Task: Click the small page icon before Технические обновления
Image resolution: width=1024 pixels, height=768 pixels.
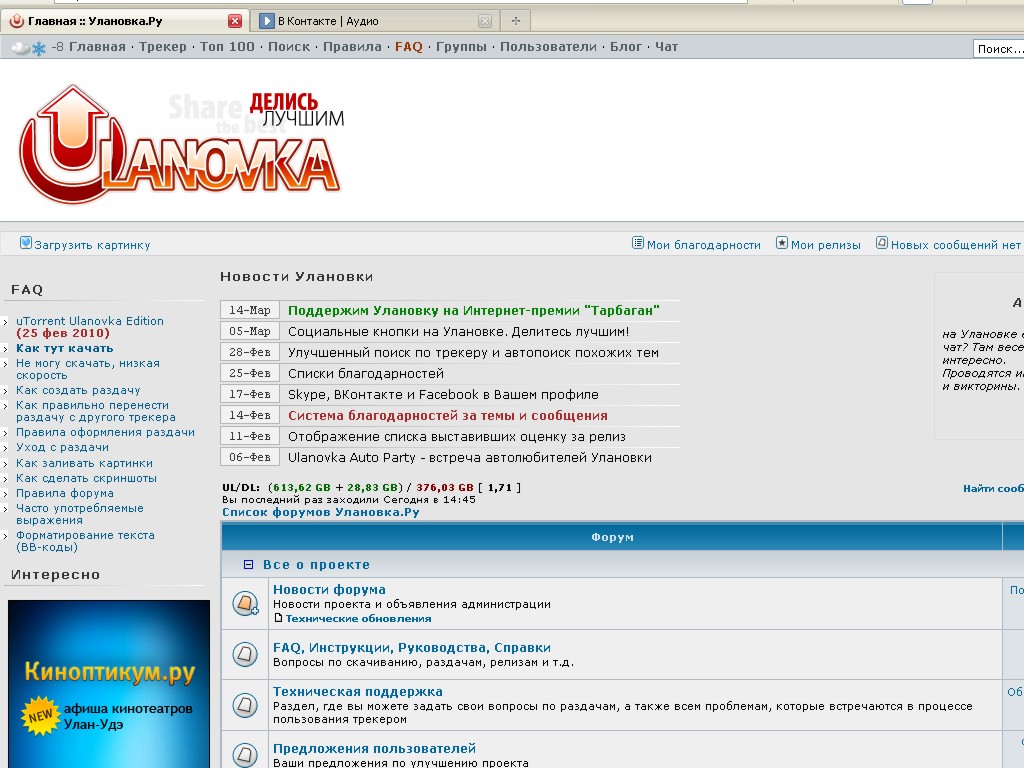Action: (x=279, y=618)
